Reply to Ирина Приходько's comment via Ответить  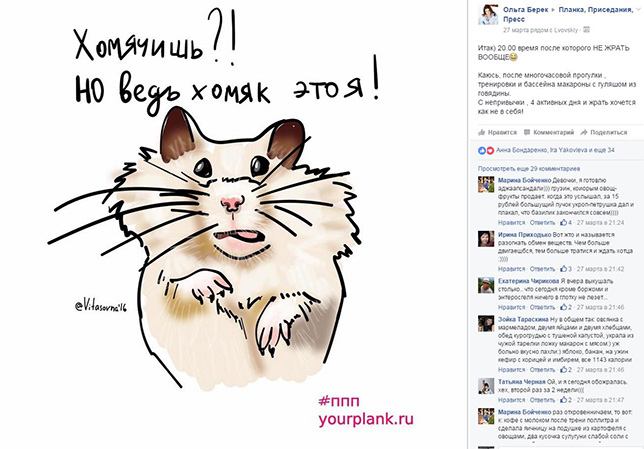[542, 269]
